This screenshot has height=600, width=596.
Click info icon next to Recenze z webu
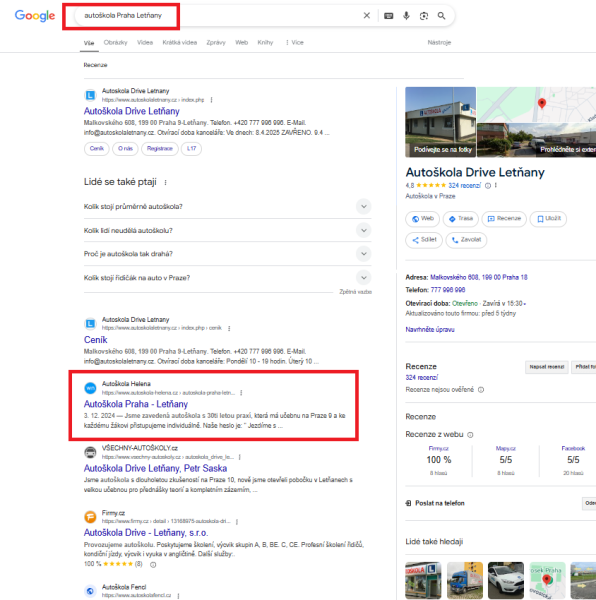tap(470, 435)
